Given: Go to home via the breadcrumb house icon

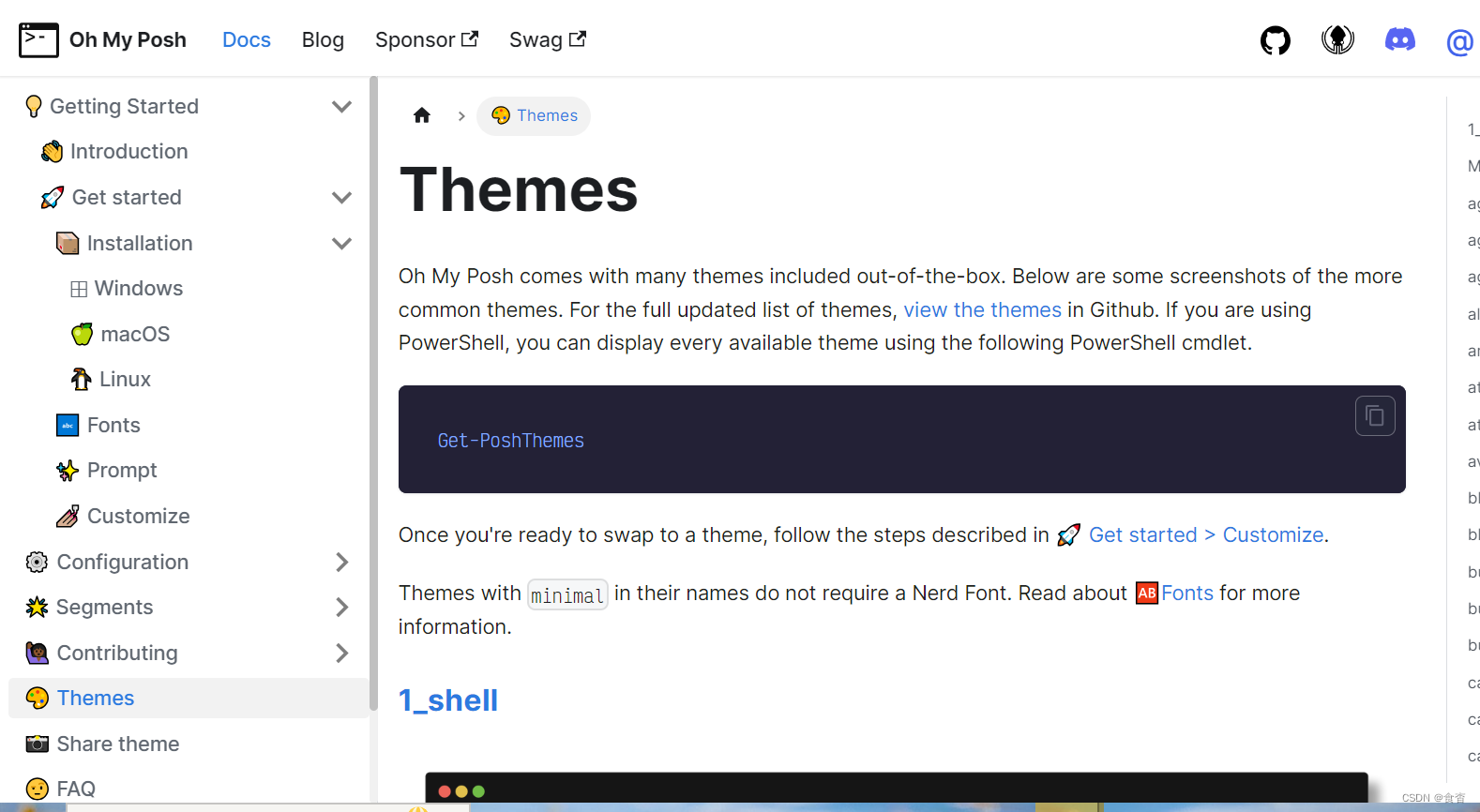Looking at the screenshot, I should click(422, 115).
